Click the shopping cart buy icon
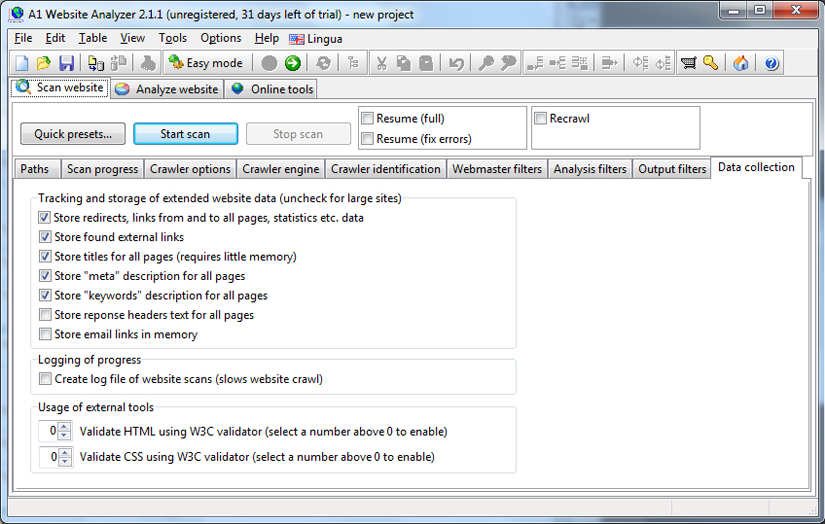825x524 pixels. (688, 63)
